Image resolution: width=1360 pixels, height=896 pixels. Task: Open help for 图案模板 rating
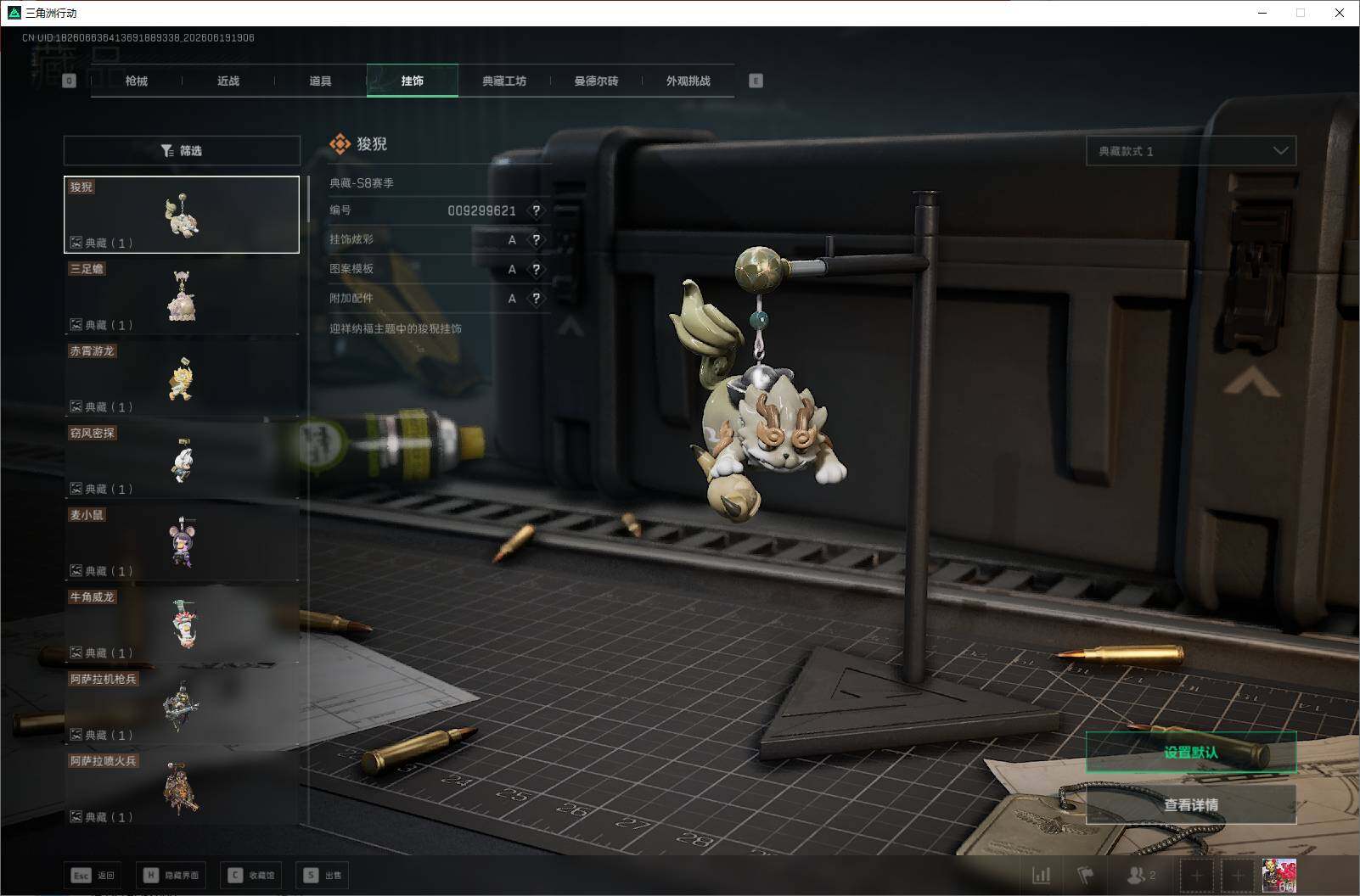coord(536,270)
